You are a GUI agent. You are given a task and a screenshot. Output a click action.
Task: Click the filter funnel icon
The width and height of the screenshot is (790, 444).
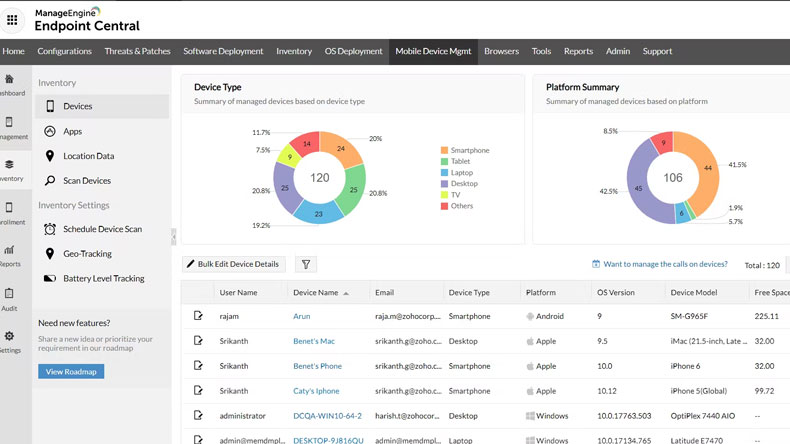pyautogui.click(x=306, y=264)
